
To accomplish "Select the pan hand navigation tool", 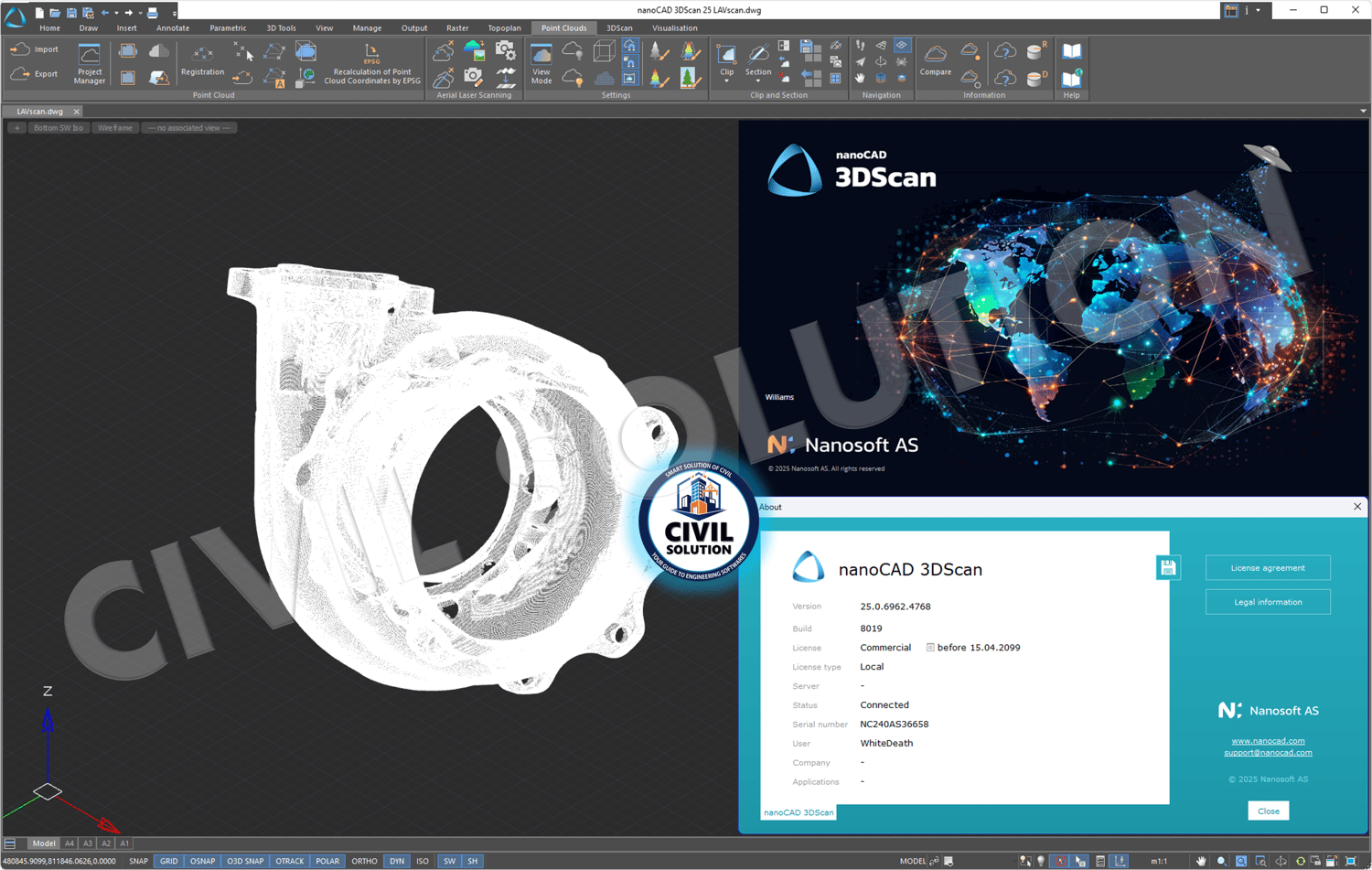I will 860,79.
